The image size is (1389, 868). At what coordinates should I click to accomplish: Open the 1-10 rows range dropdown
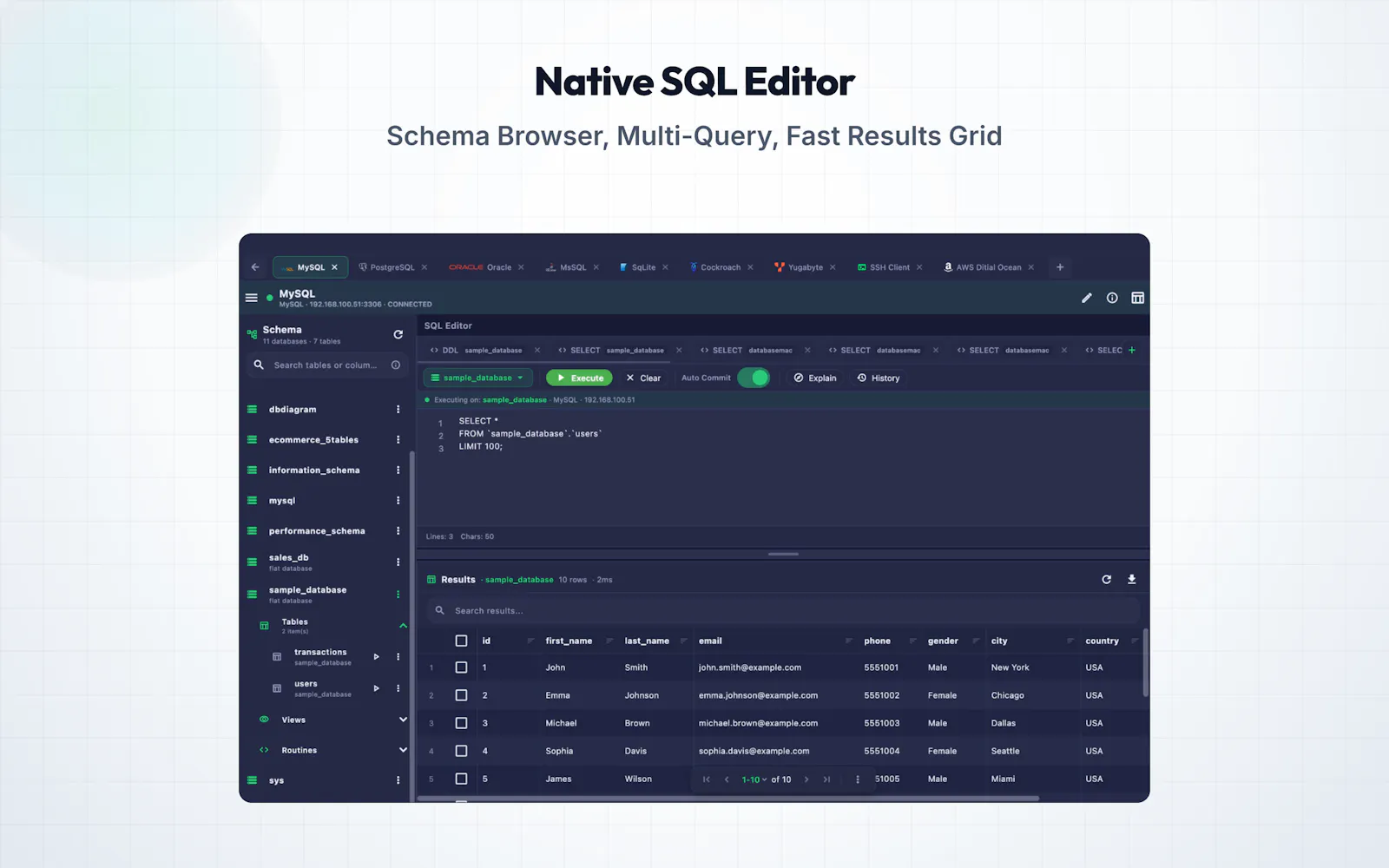(x=754, y=779)
